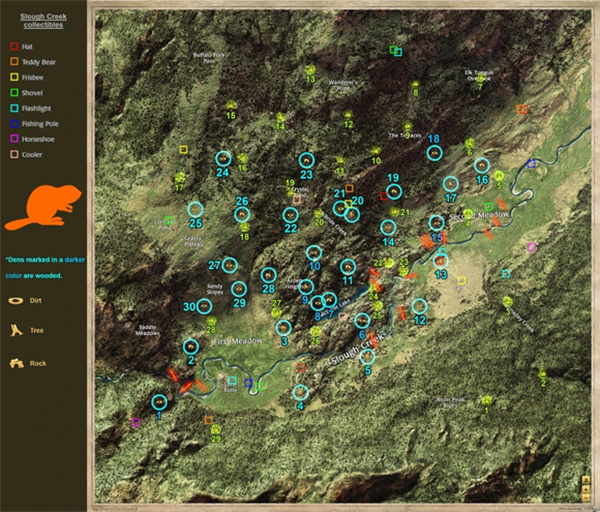The image size is (600, 512).
Task: Click the red Hat swatch in legend
Action: [x=11, y=45]
